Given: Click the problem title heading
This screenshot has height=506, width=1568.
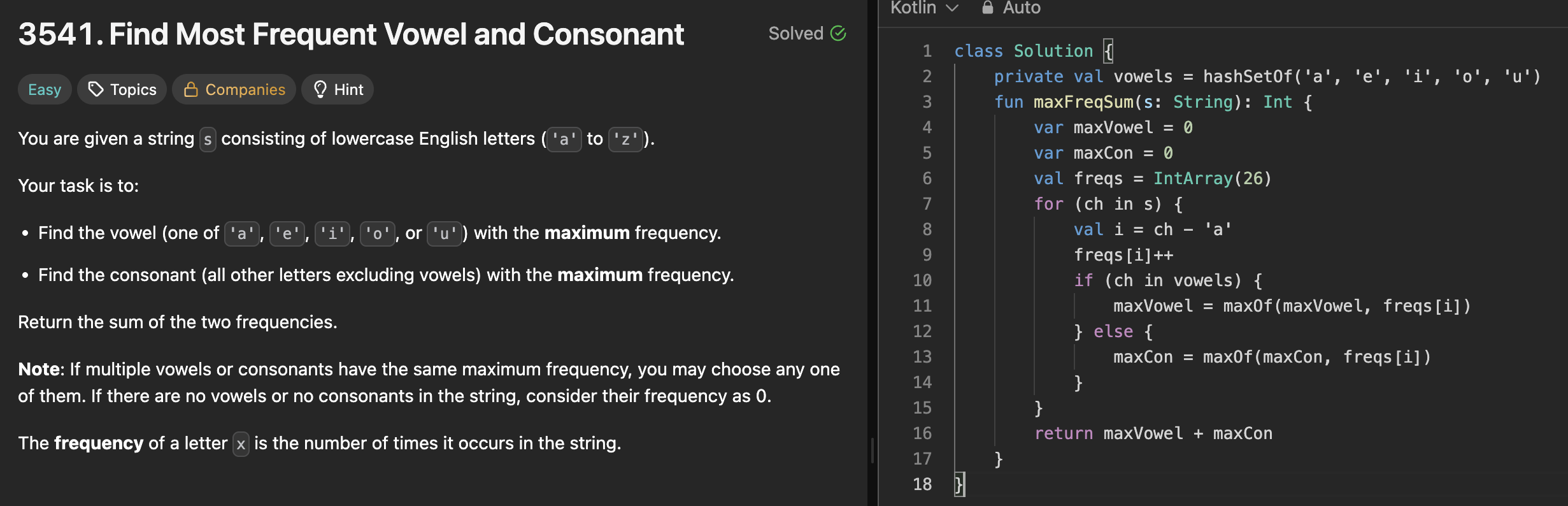Looking at the screenshot, I should (x=351, y=34).
